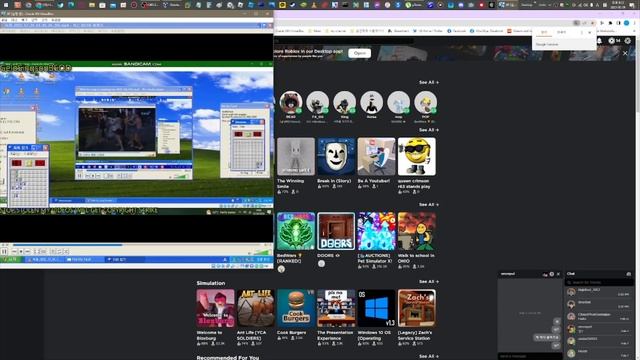Screen dimensions: 640x360
Task: Click the 'Break In (Story)' title text
Action: tap(334, 181)
